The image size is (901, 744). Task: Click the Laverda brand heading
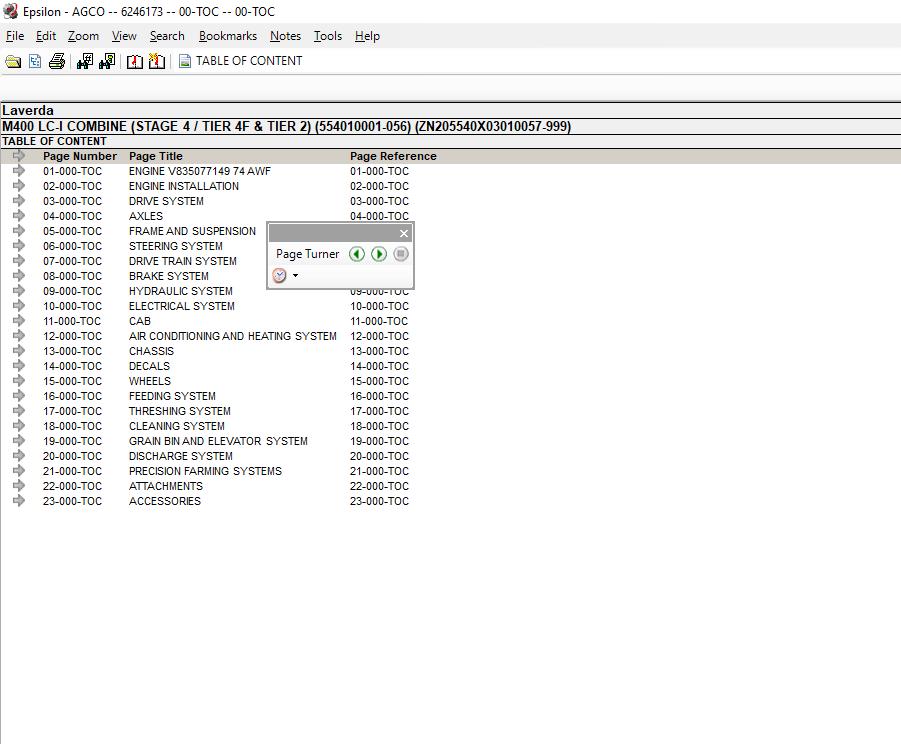click(x=28, y=110)
